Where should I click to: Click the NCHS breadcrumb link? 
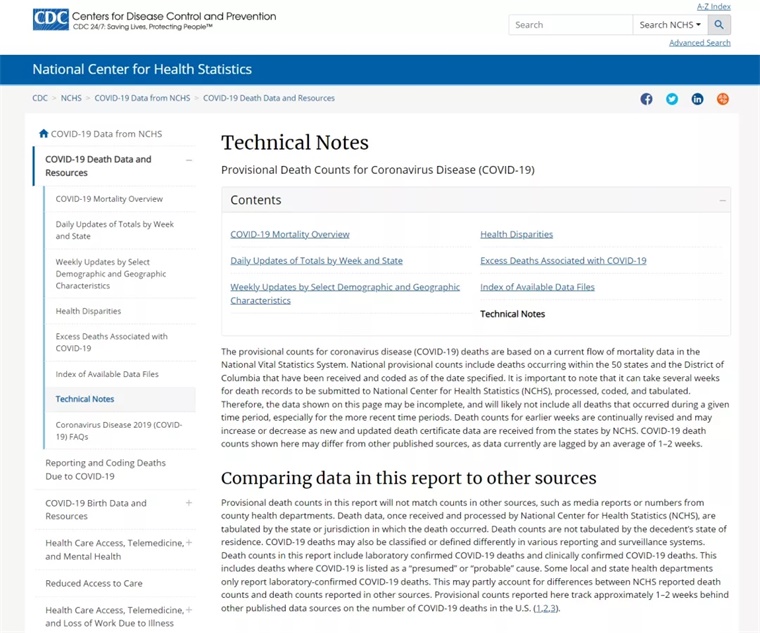pyautogui.click(x=71, y=99)
